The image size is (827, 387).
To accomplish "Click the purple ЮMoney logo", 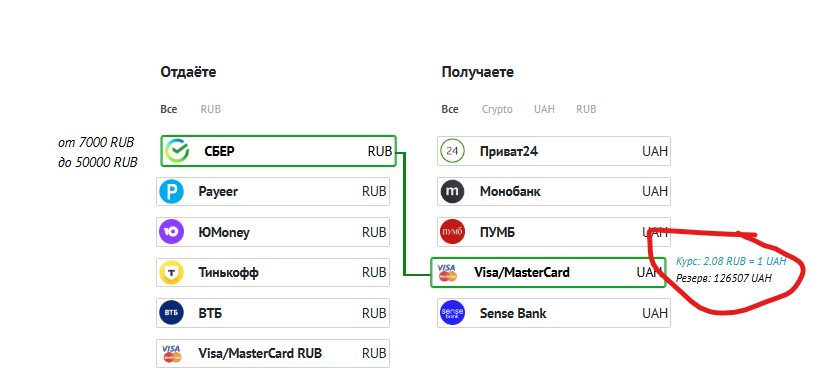I will pos(171,232).
